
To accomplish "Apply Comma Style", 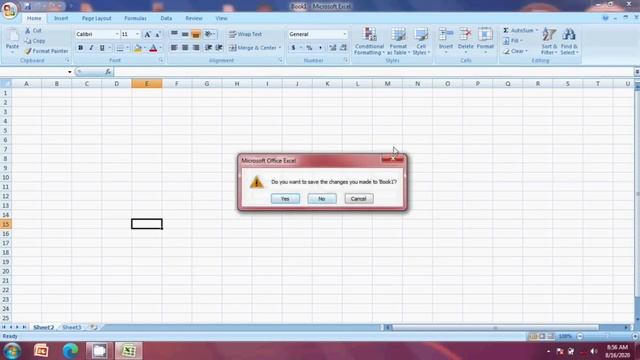I will [320, 48].
